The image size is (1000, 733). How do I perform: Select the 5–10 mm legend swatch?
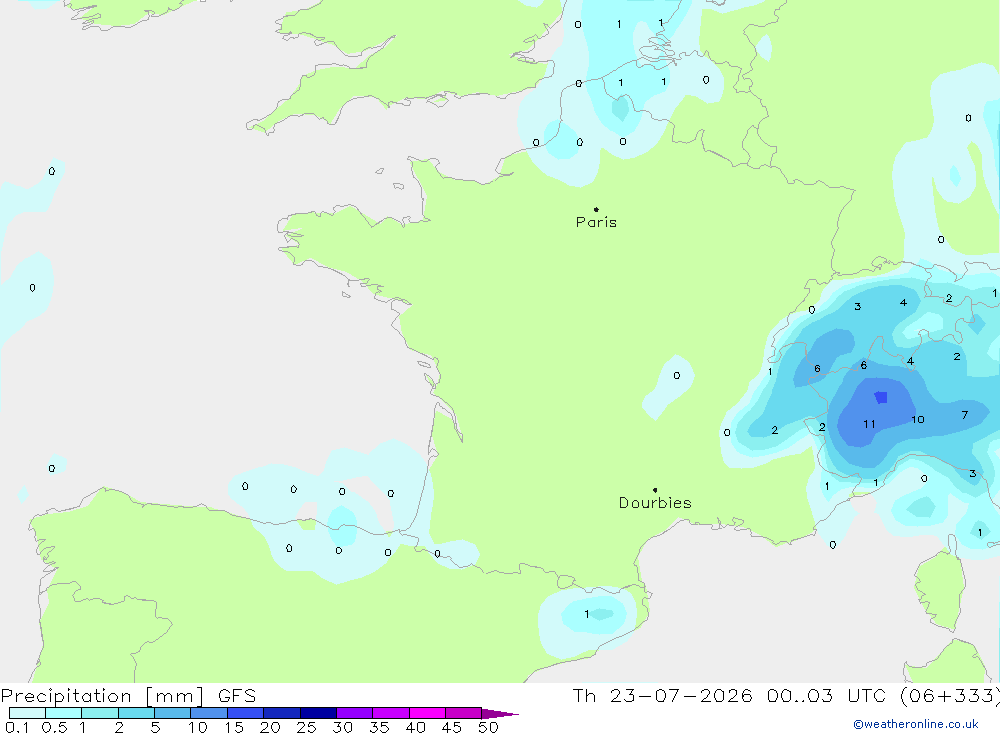pyautogui.click(x=173, y=713)
